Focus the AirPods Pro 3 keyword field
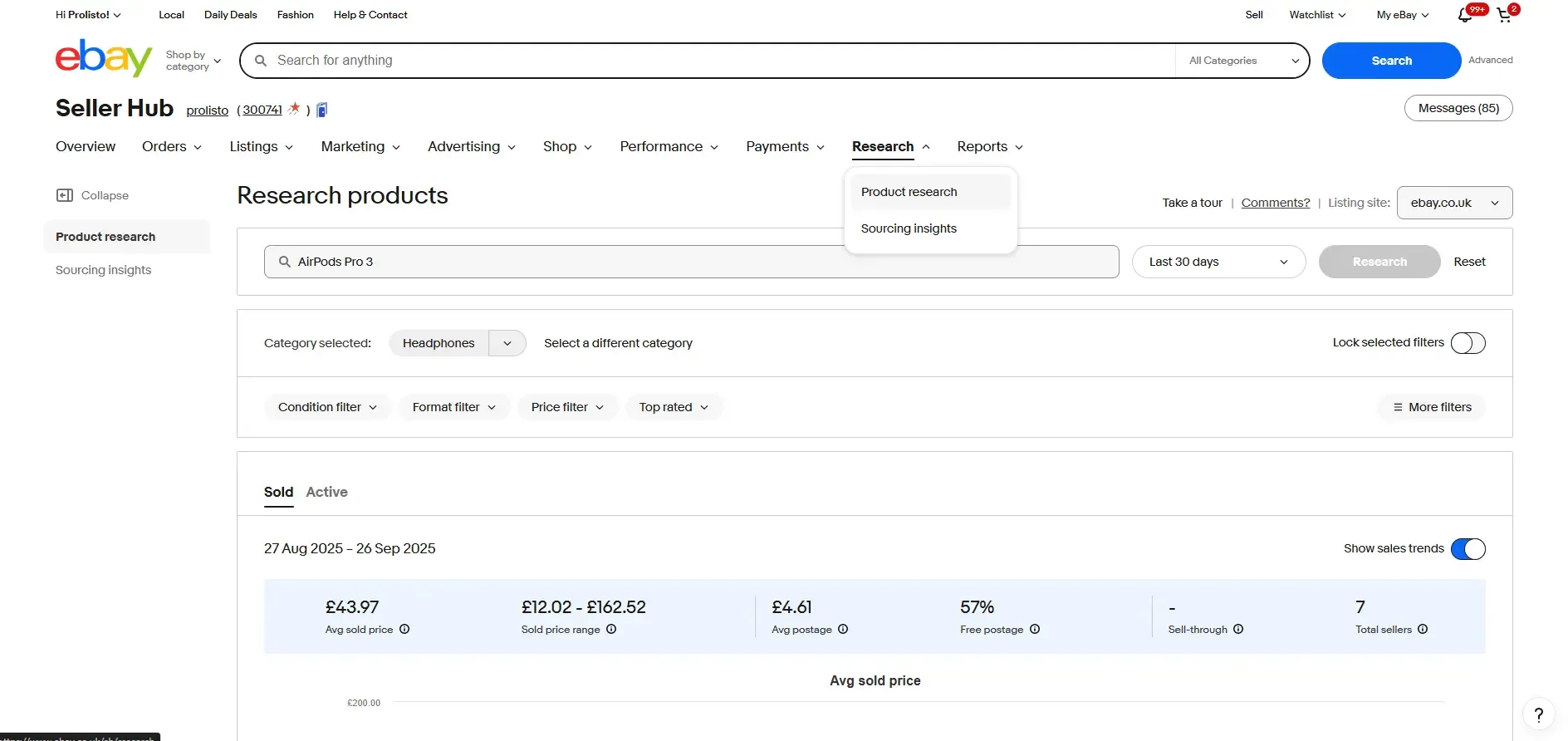This screenshot has height=741, width=1568. click(x=691, y=262)
